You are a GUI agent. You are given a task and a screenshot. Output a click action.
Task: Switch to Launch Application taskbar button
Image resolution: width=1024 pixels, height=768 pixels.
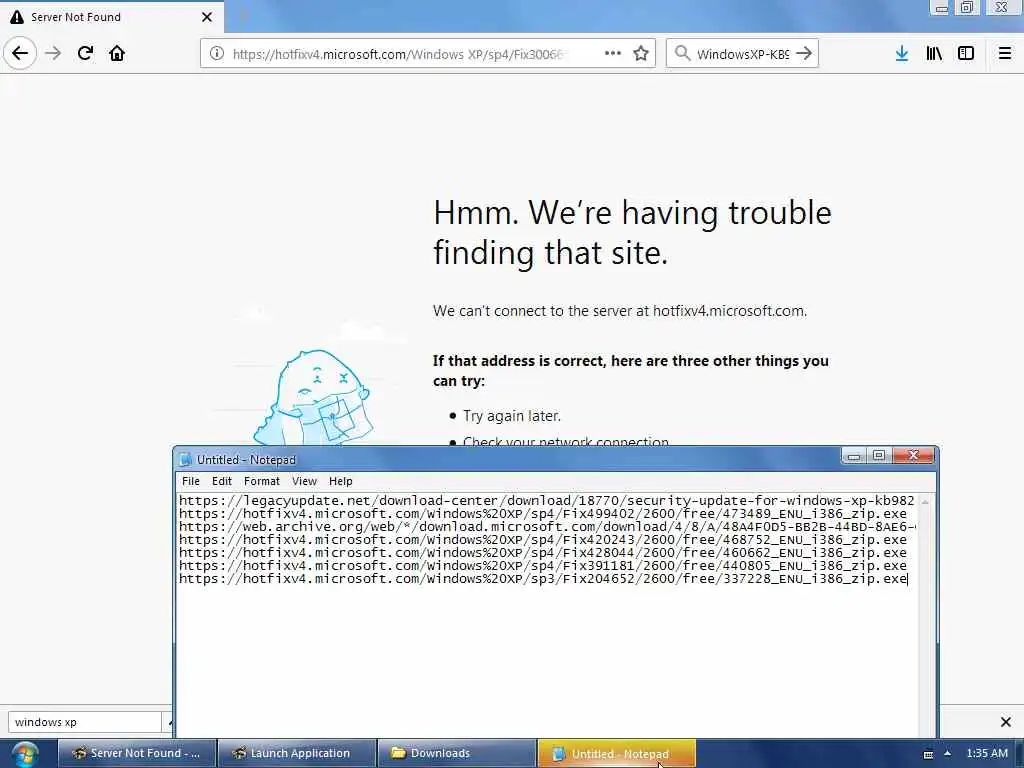296,753
